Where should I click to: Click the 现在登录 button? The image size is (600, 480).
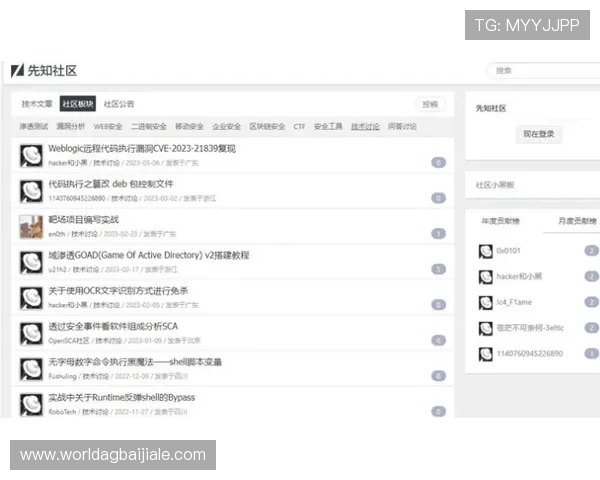tap(539, 134)
